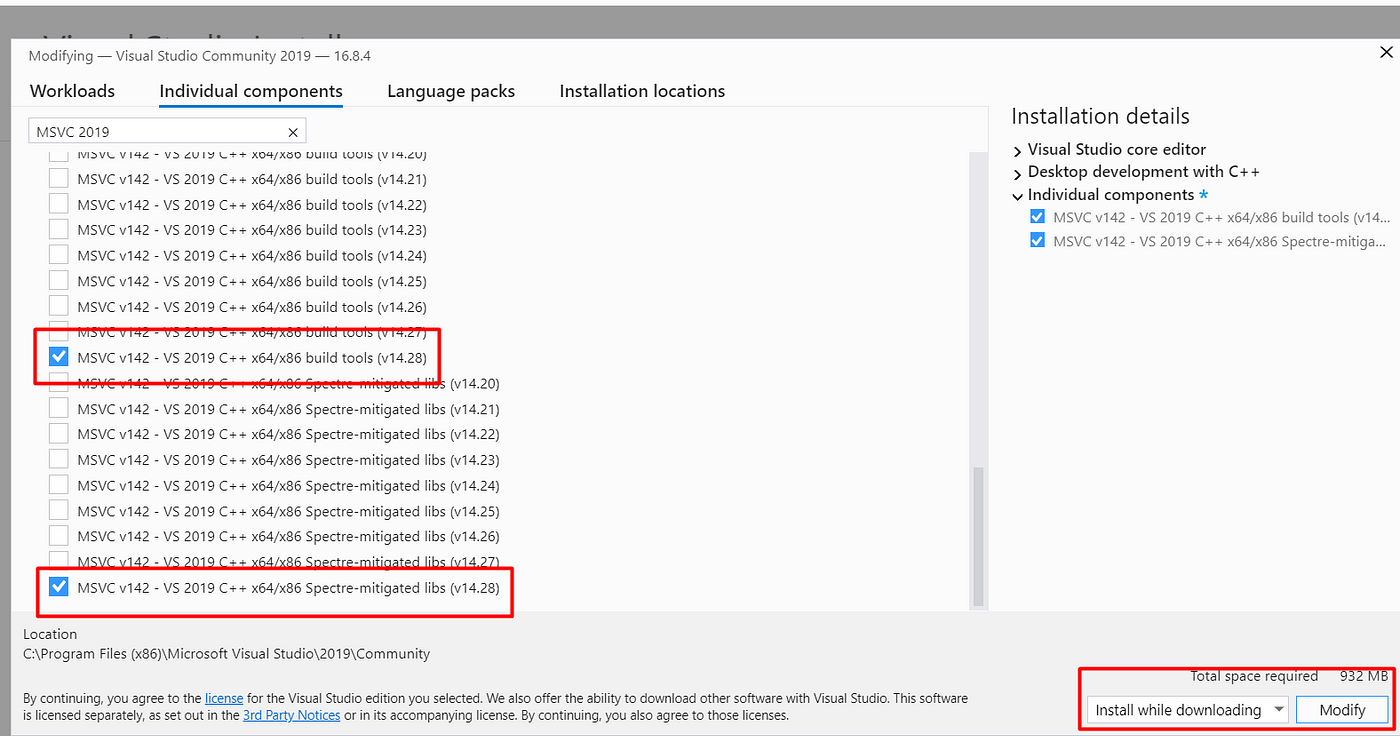
Task: Expand Desktop development with C++ details
Action: tap(1017, 173)
